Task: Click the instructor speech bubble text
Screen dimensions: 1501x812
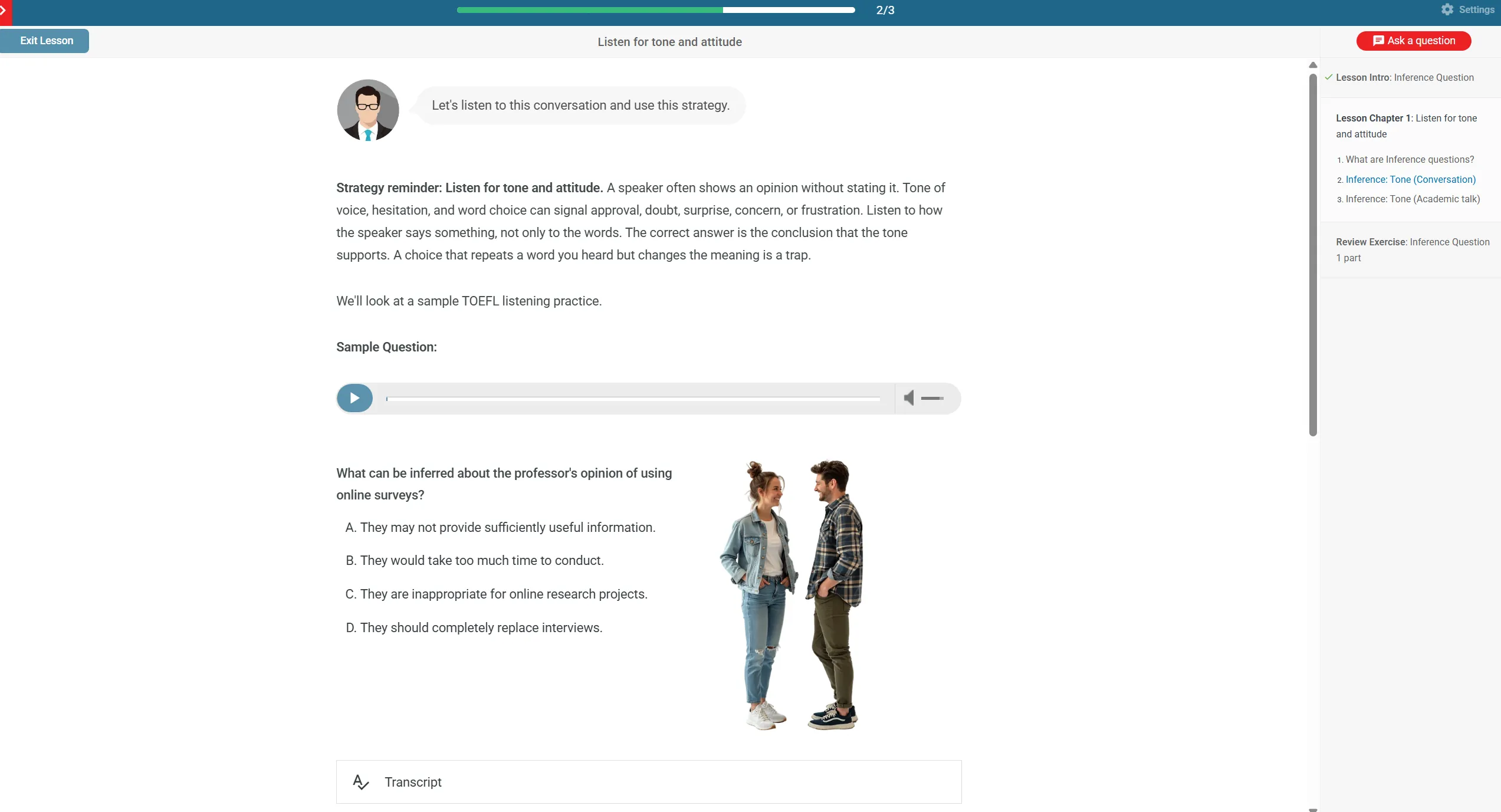Action: (x=580, y=105)
